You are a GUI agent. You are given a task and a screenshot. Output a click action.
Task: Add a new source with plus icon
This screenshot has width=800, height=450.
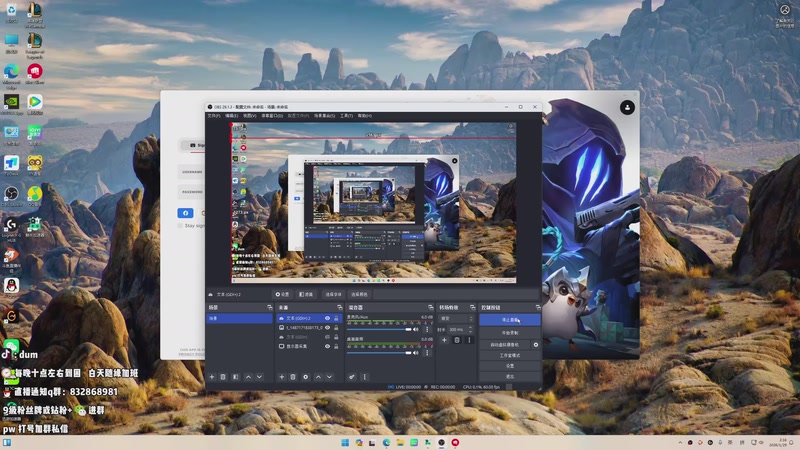[x=281, y=377]
